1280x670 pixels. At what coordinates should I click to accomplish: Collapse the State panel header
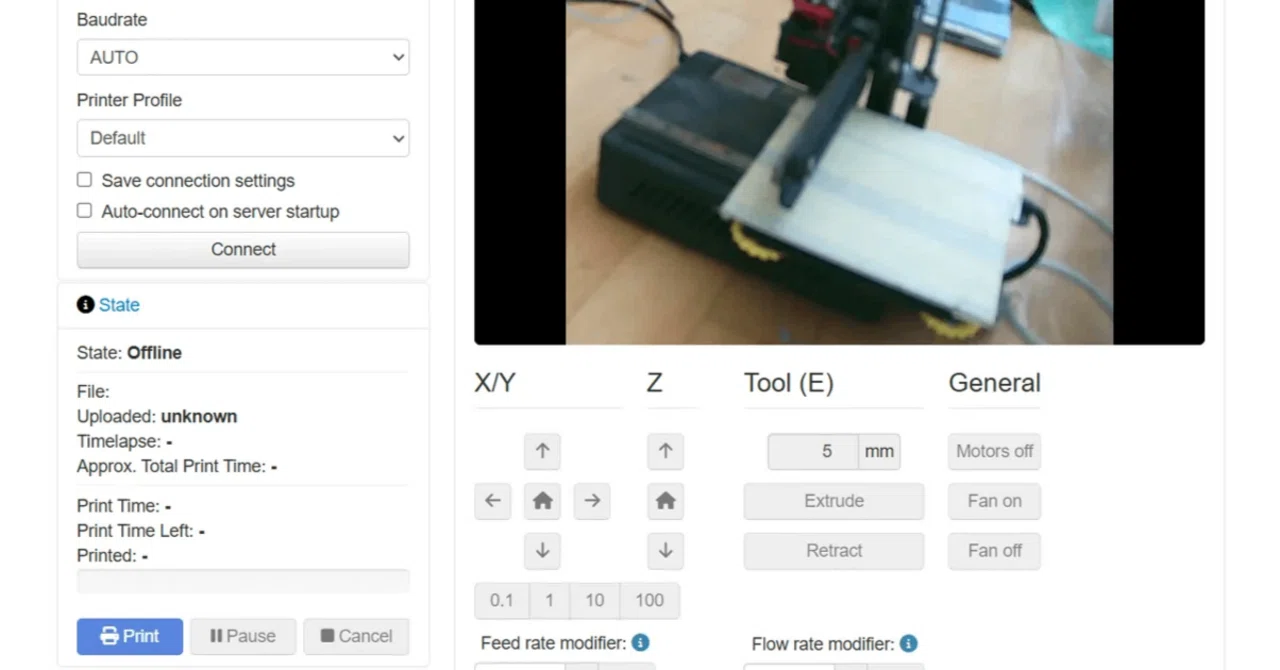[119, 305]
